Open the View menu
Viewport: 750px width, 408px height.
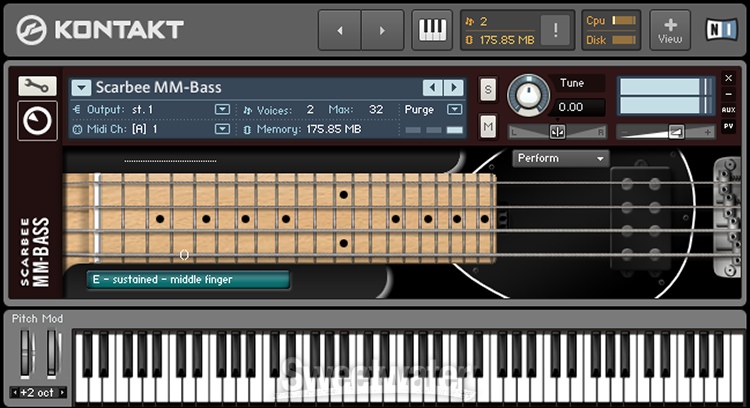[x=670, y=30]
